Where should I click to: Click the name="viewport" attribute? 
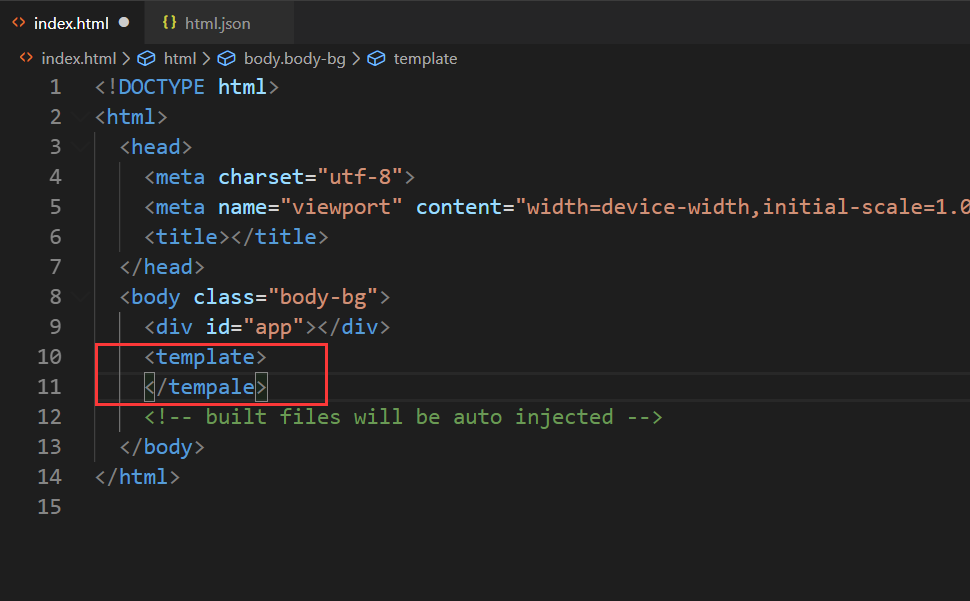click(x=311, y=207)
